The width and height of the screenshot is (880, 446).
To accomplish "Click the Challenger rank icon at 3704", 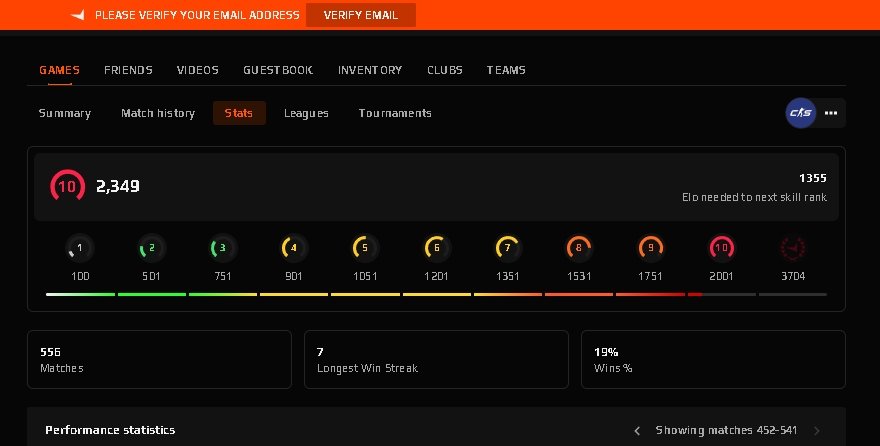I will 792,247.
